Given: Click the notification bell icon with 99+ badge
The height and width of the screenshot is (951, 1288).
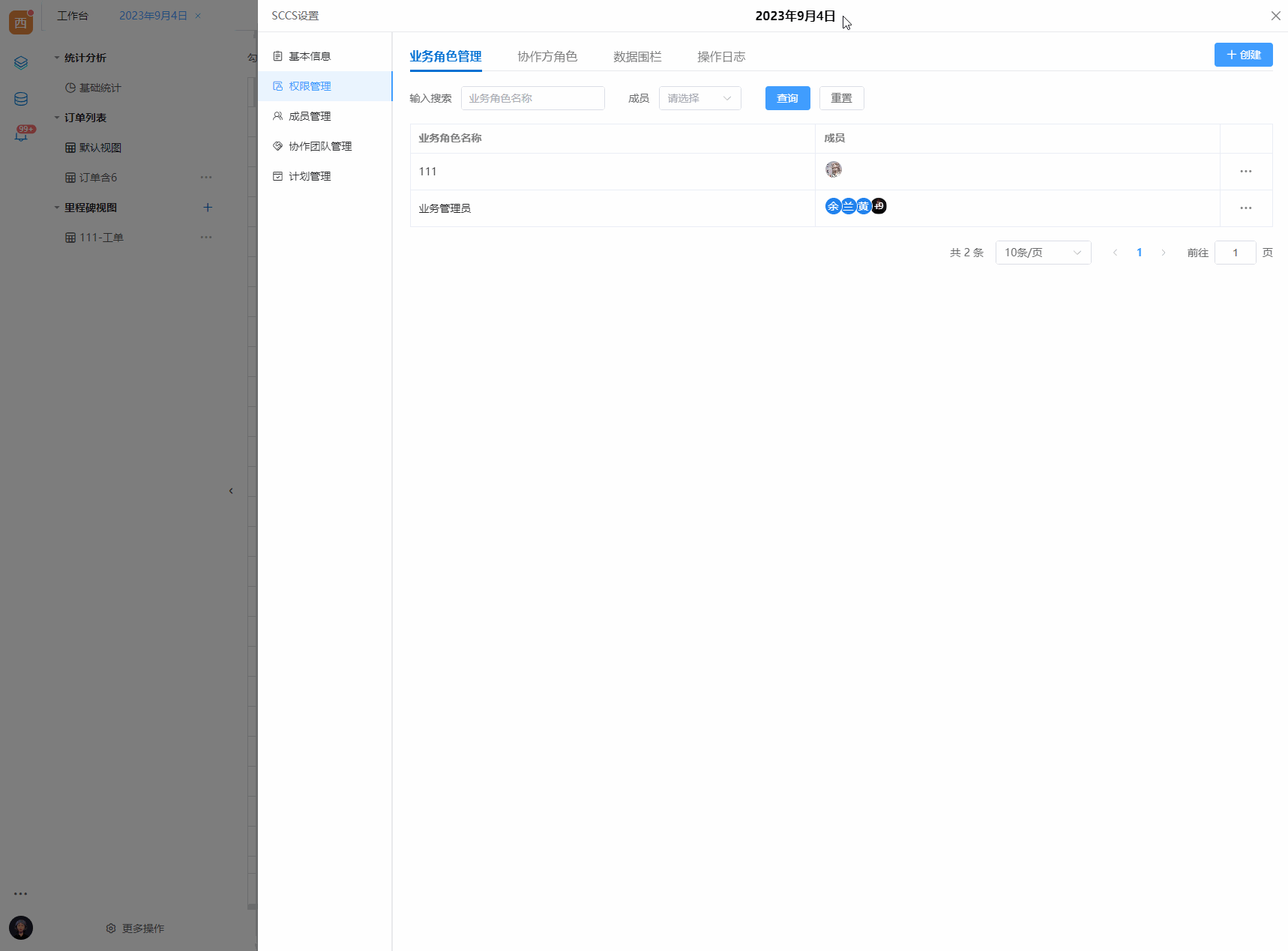Looking at the screenshot, I should pyautogui.click(x=21, y=135).
